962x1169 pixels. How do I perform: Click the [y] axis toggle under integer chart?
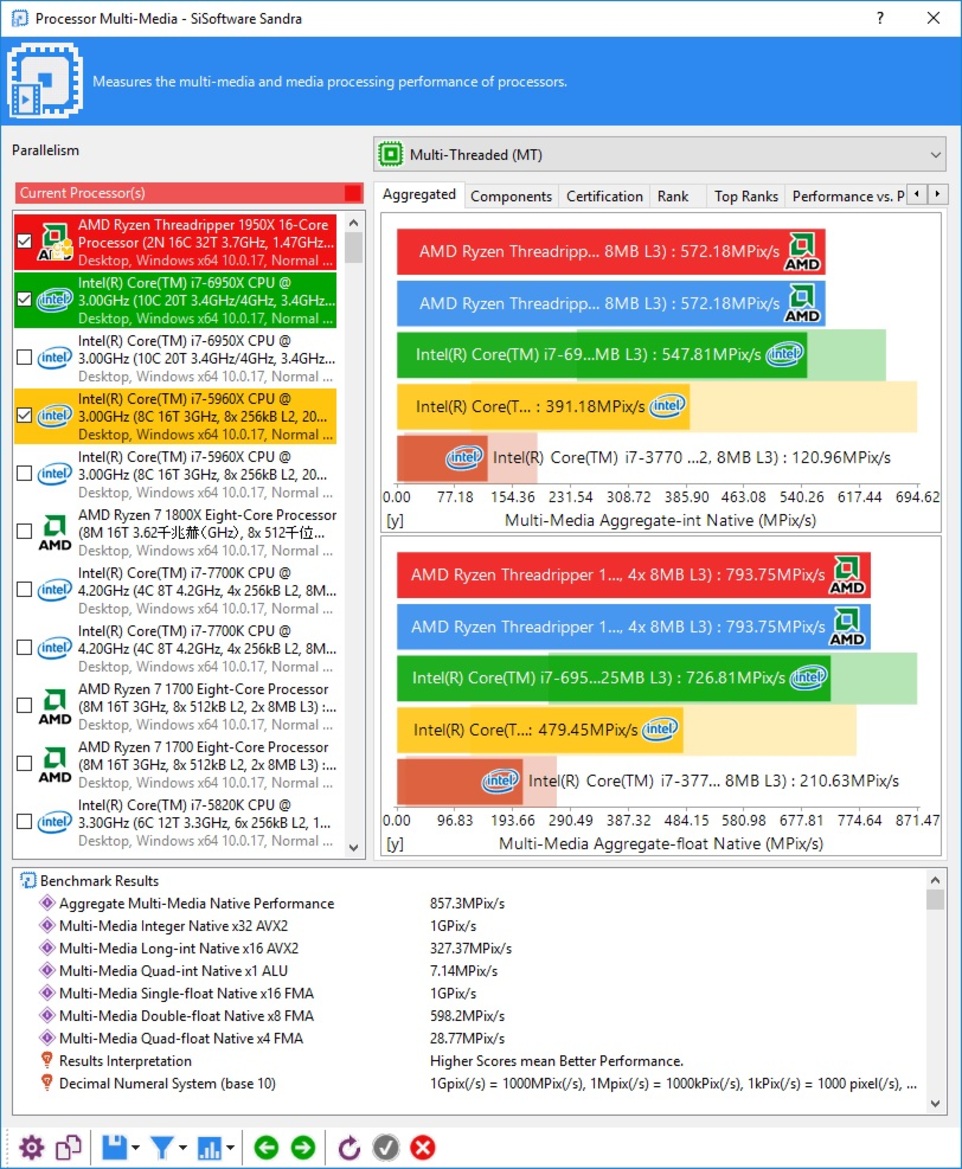click(x=395, y=520)
